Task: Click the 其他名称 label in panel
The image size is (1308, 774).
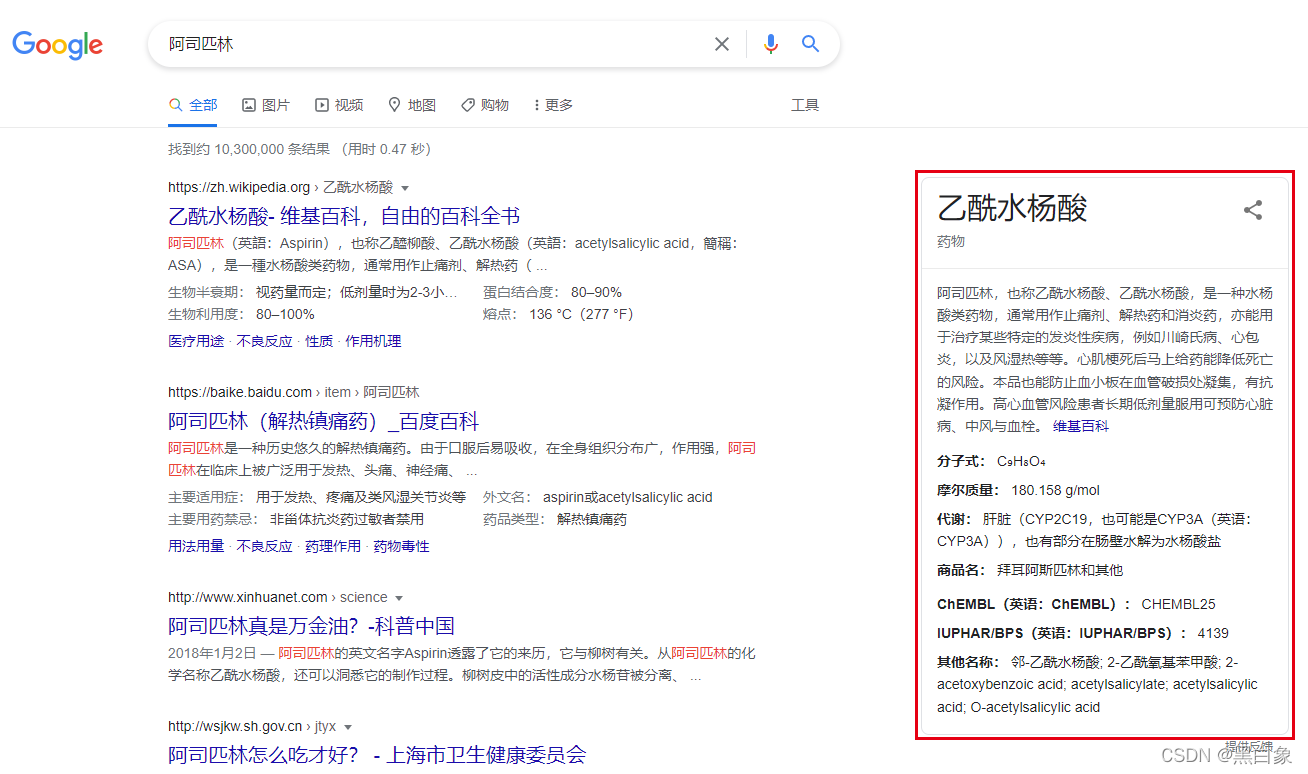Action: pos(969,662)
